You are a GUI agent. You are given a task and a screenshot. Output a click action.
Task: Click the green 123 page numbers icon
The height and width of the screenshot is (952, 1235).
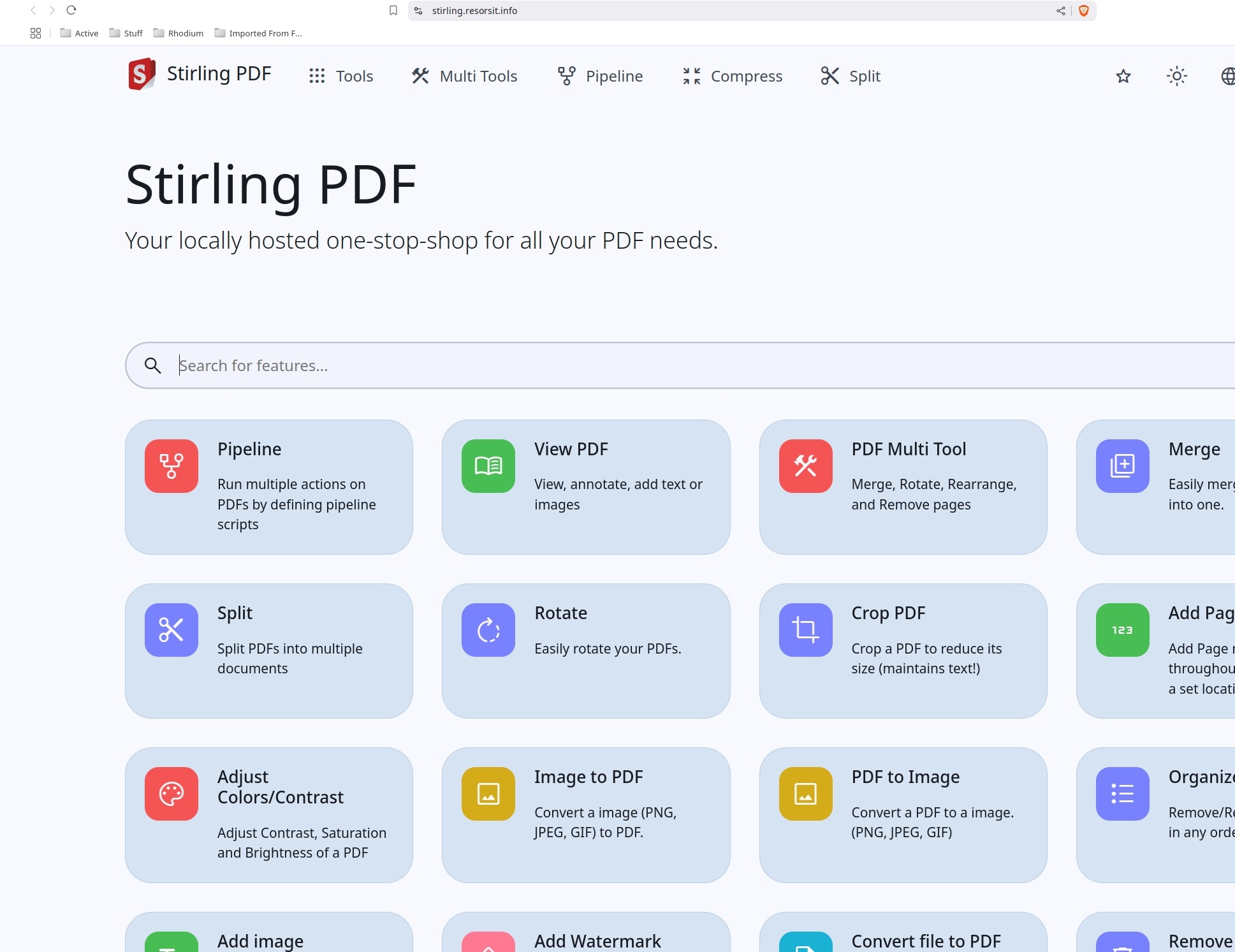[x=1123, y=630]
